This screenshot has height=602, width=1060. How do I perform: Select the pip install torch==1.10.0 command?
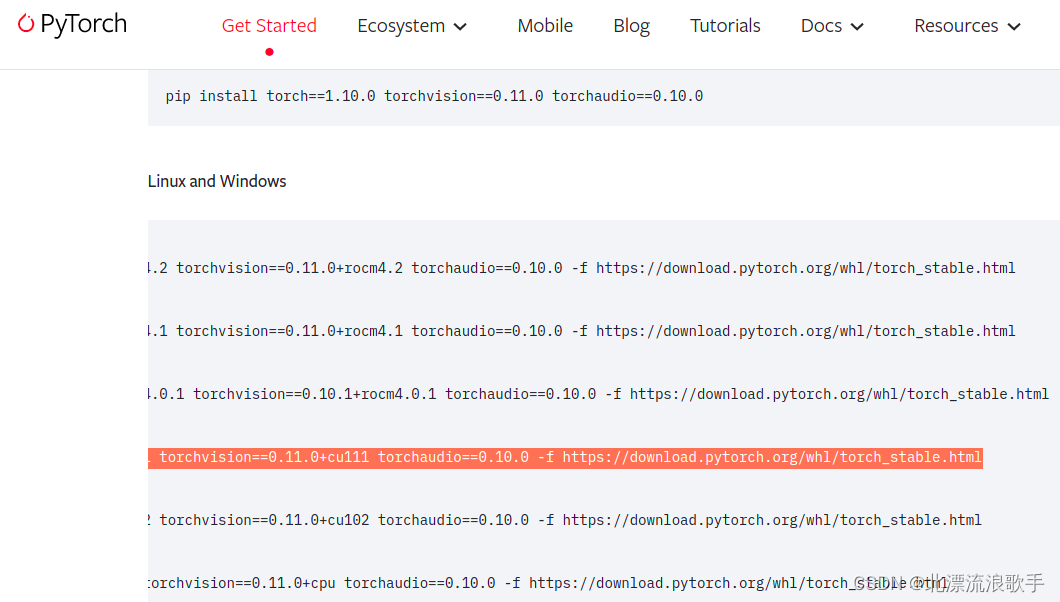coord(434,96)
